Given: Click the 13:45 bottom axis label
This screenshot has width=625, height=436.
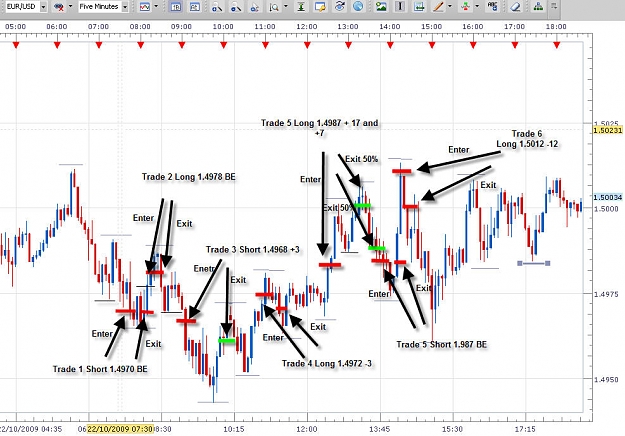Looking at the screenshot, I should (x=379, y=429).
